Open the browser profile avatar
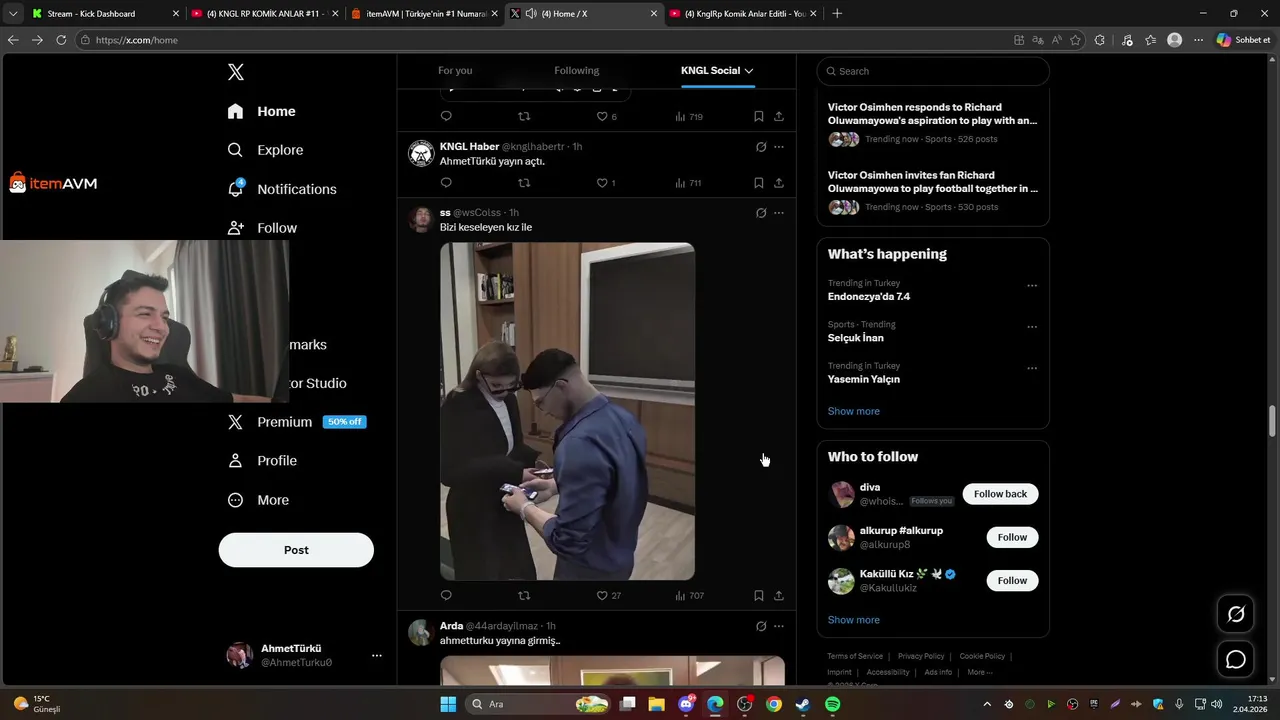The height and width of the screenshot is (720, 1280). [x=1174, y=40]
